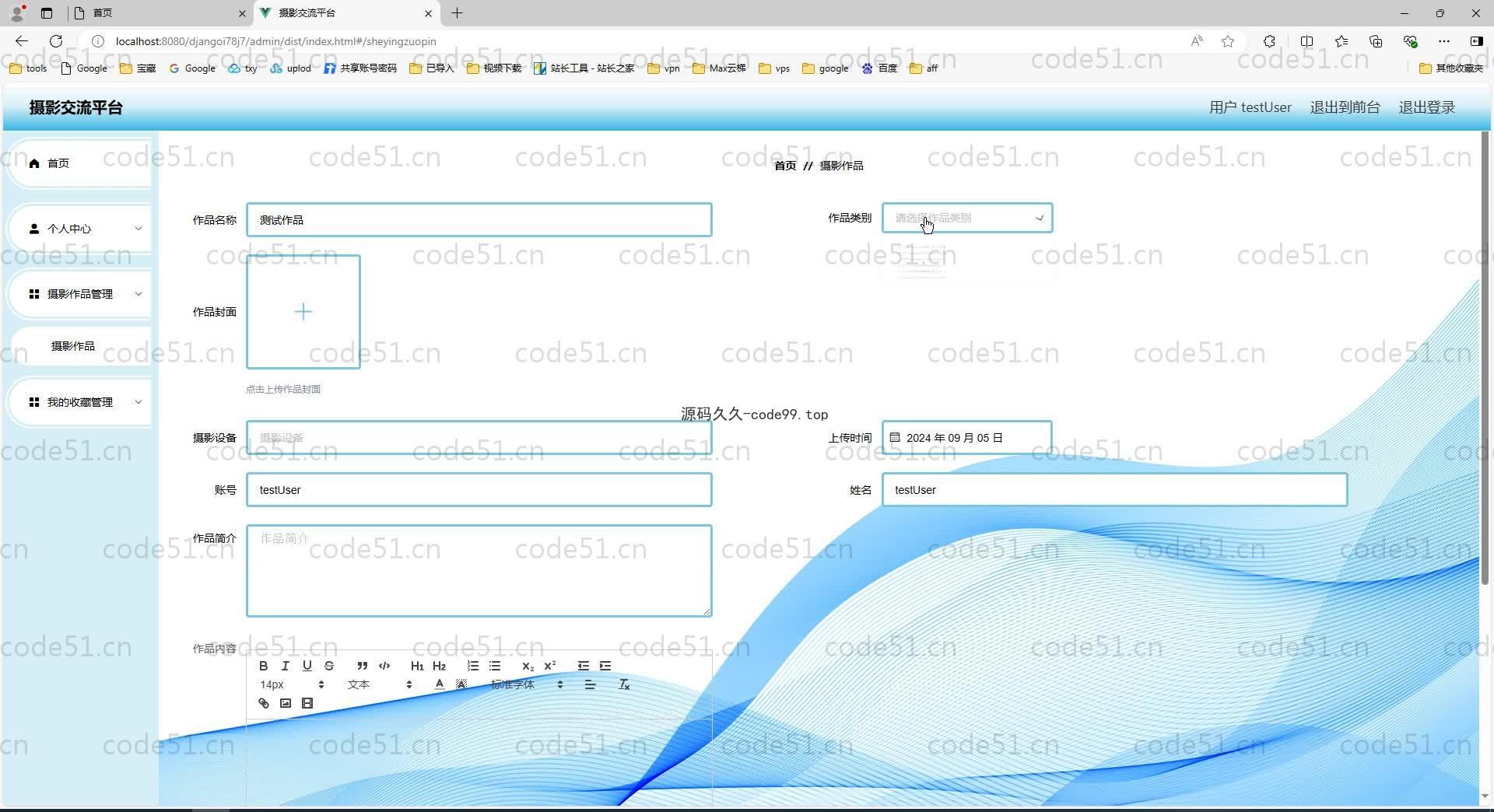The height and width of the screenshot is (812, 1494).
Task: Open the 文本 paragraph style dropdown
Action: point(380,684)
